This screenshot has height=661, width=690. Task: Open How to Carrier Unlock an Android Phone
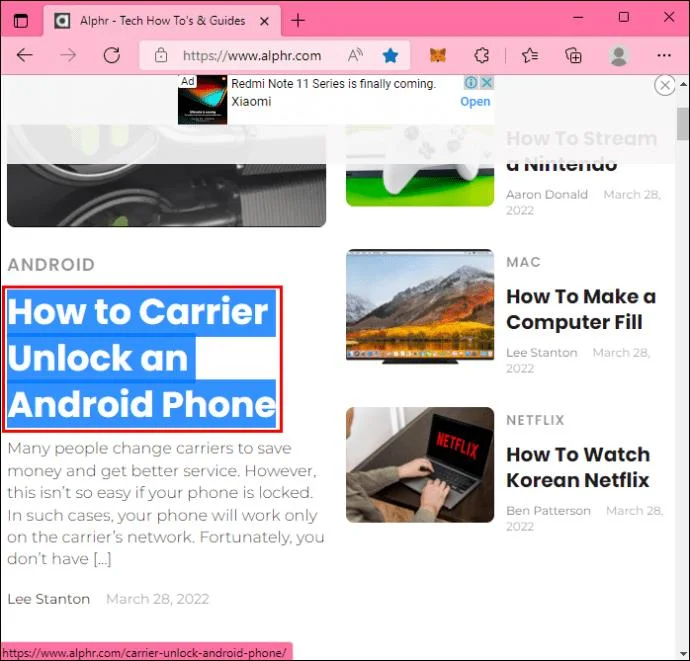point(142,359)
